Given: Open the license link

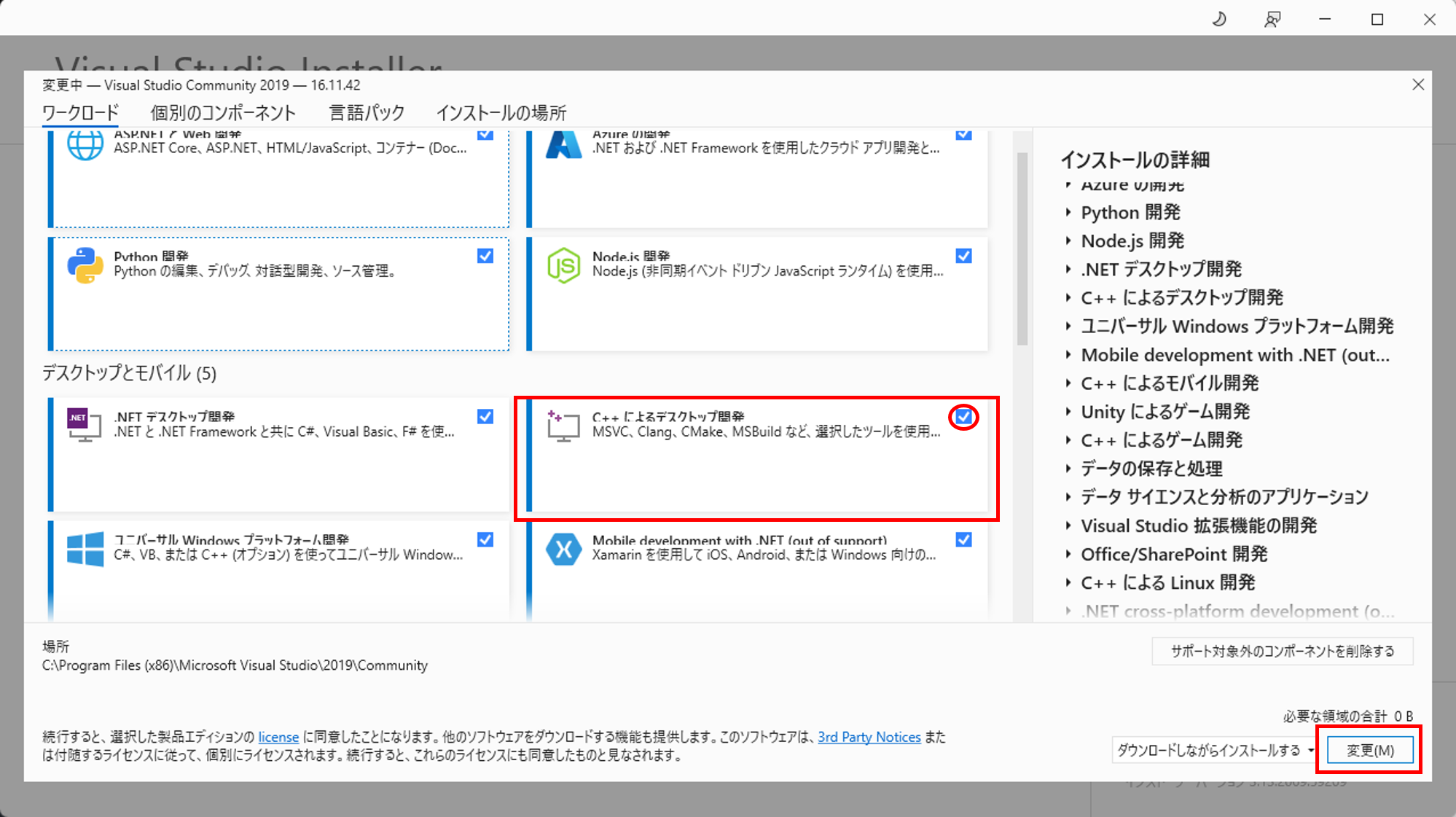Looking at the screenshot, I should pyautogui.click(x=278, y=738).
